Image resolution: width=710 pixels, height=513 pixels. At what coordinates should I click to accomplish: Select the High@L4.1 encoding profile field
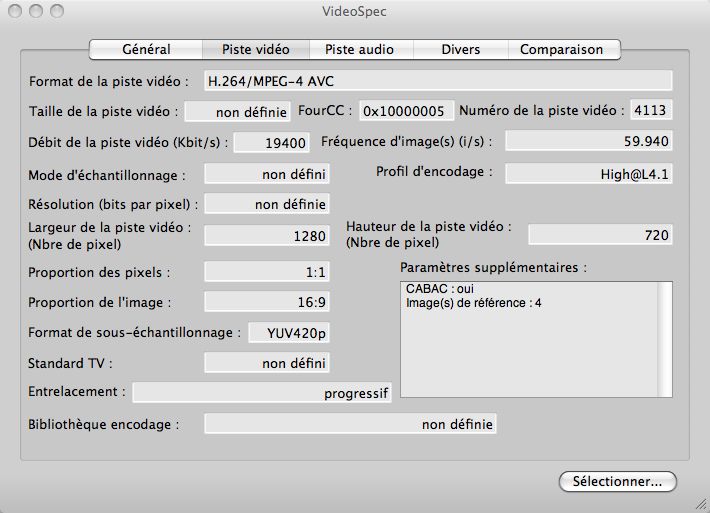[588, 173]
